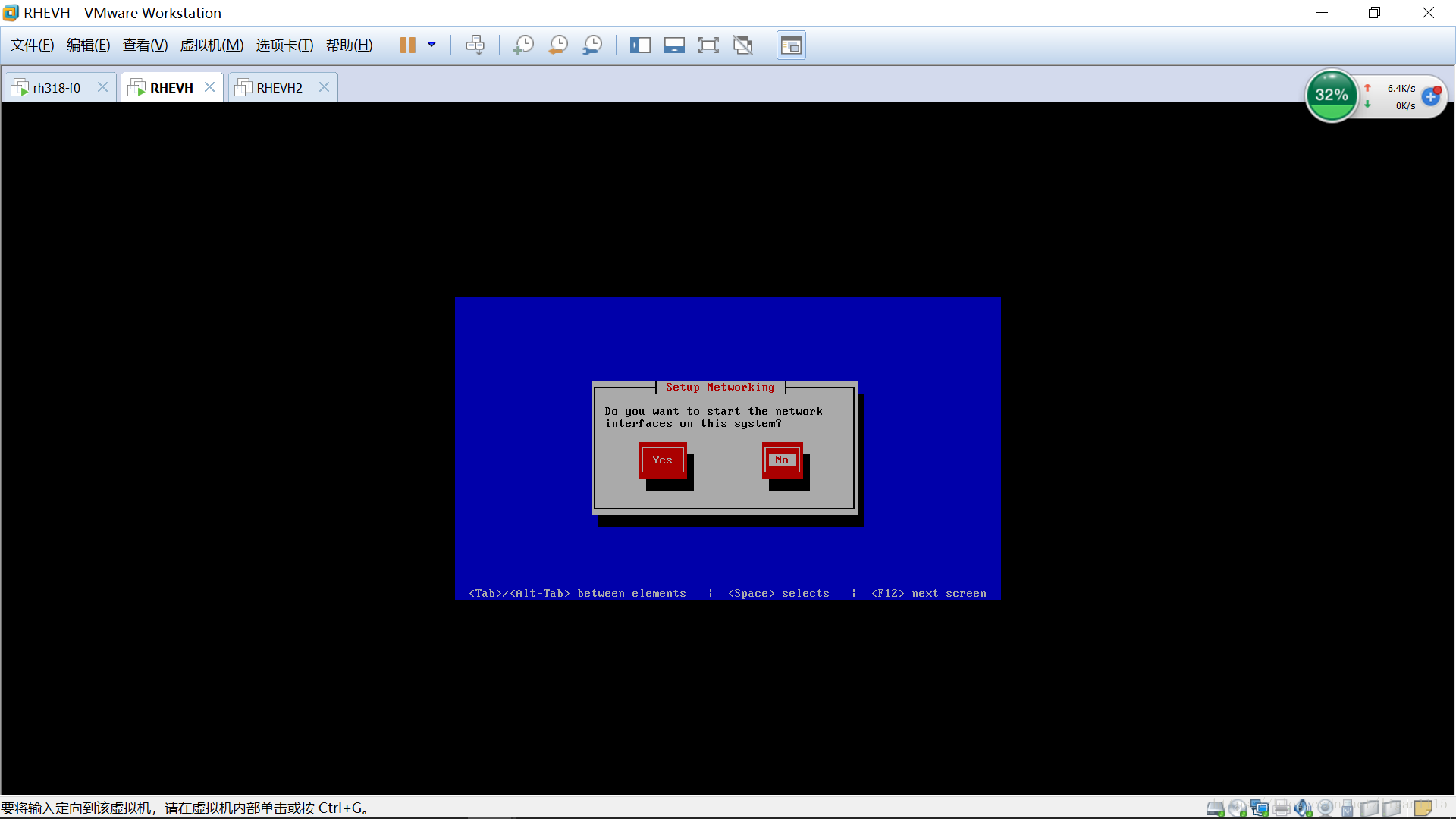The height and width of the screenshot is (819, 1456).
Task: Switch to Unity mode
Action: point(743,45)
